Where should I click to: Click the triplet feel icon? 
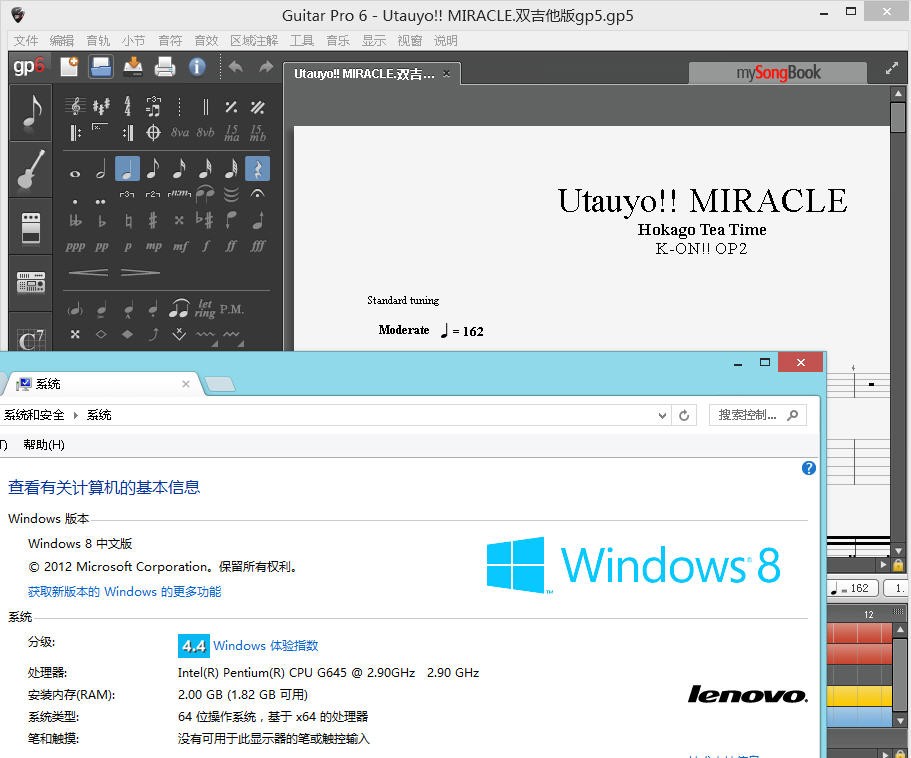[x=153, y=106]
